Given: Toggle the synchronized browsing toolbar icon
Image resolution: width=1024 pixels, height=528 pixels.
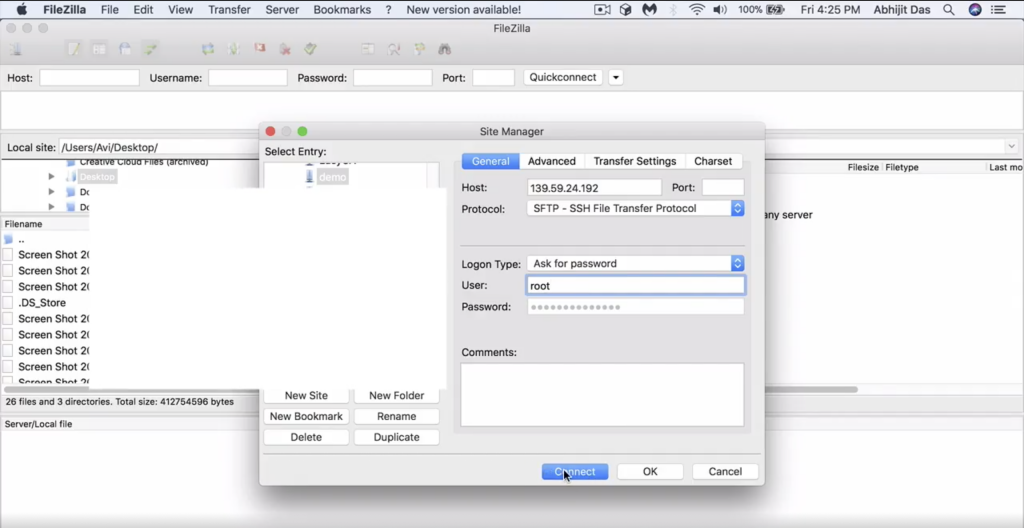Looking at the screenshot, I should coord(419,50).
